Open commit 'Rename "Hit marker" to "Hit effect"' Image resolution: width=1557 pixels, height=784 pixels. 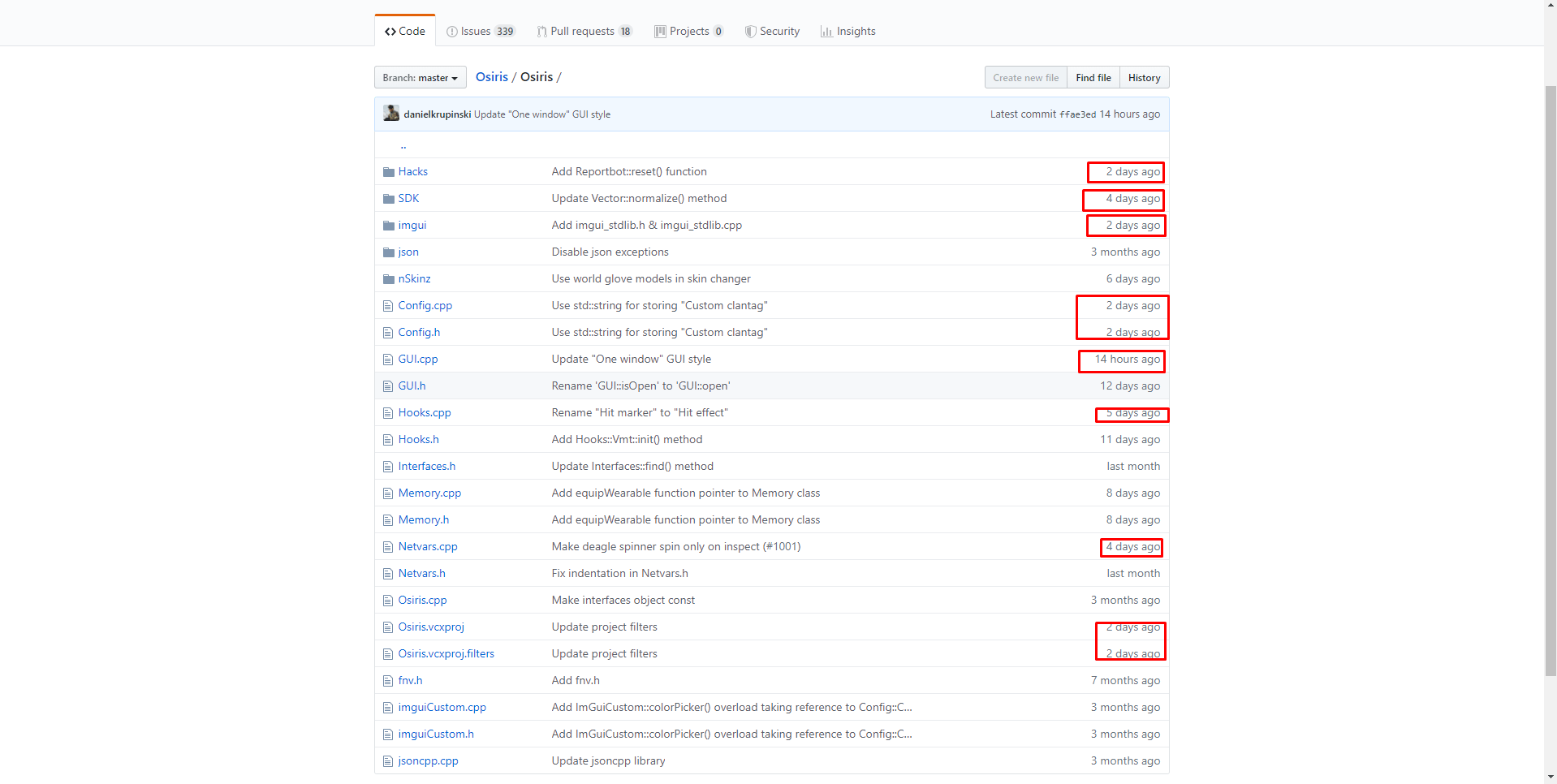tap(640, 412)
